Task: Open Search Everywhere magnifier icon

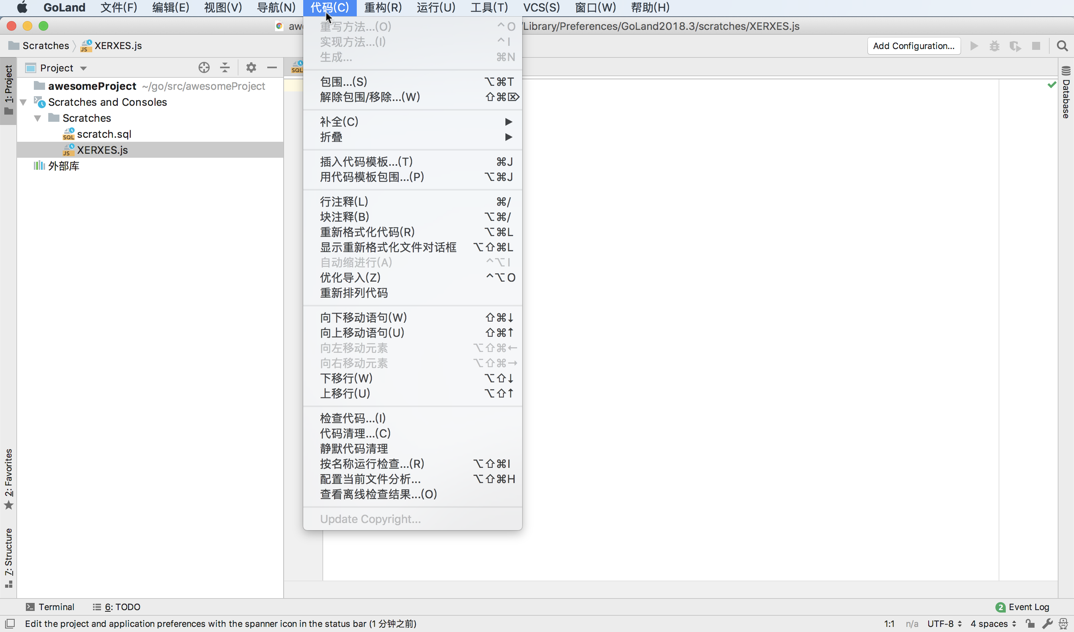Action: point(1062,46)
